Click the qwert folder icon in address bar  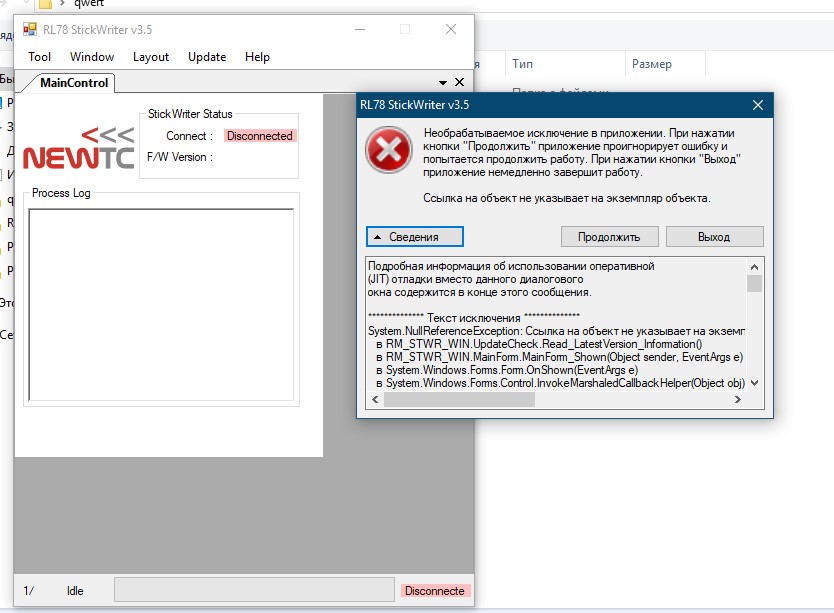(45, 3)
